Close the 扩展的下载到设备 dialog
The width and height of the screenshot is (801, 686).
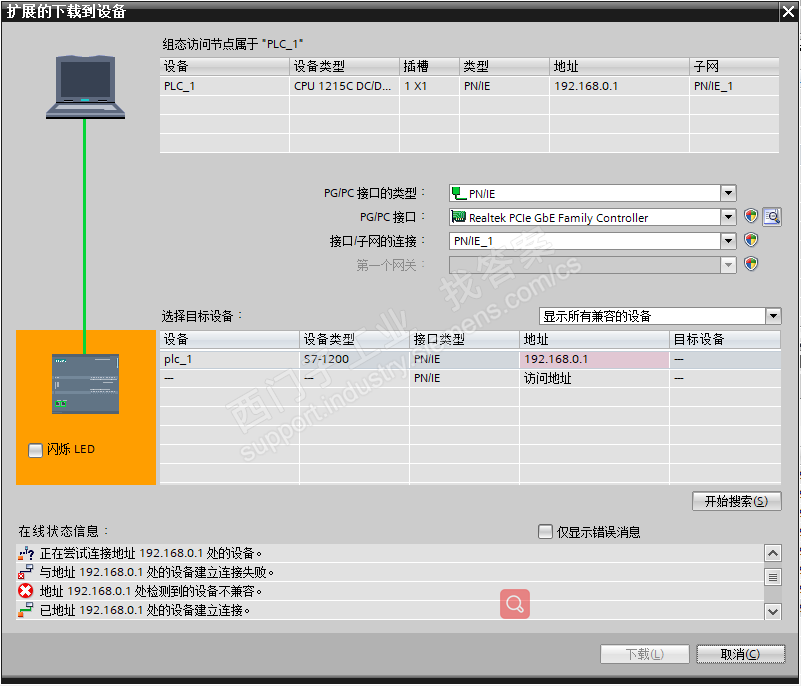click(789, 11)
